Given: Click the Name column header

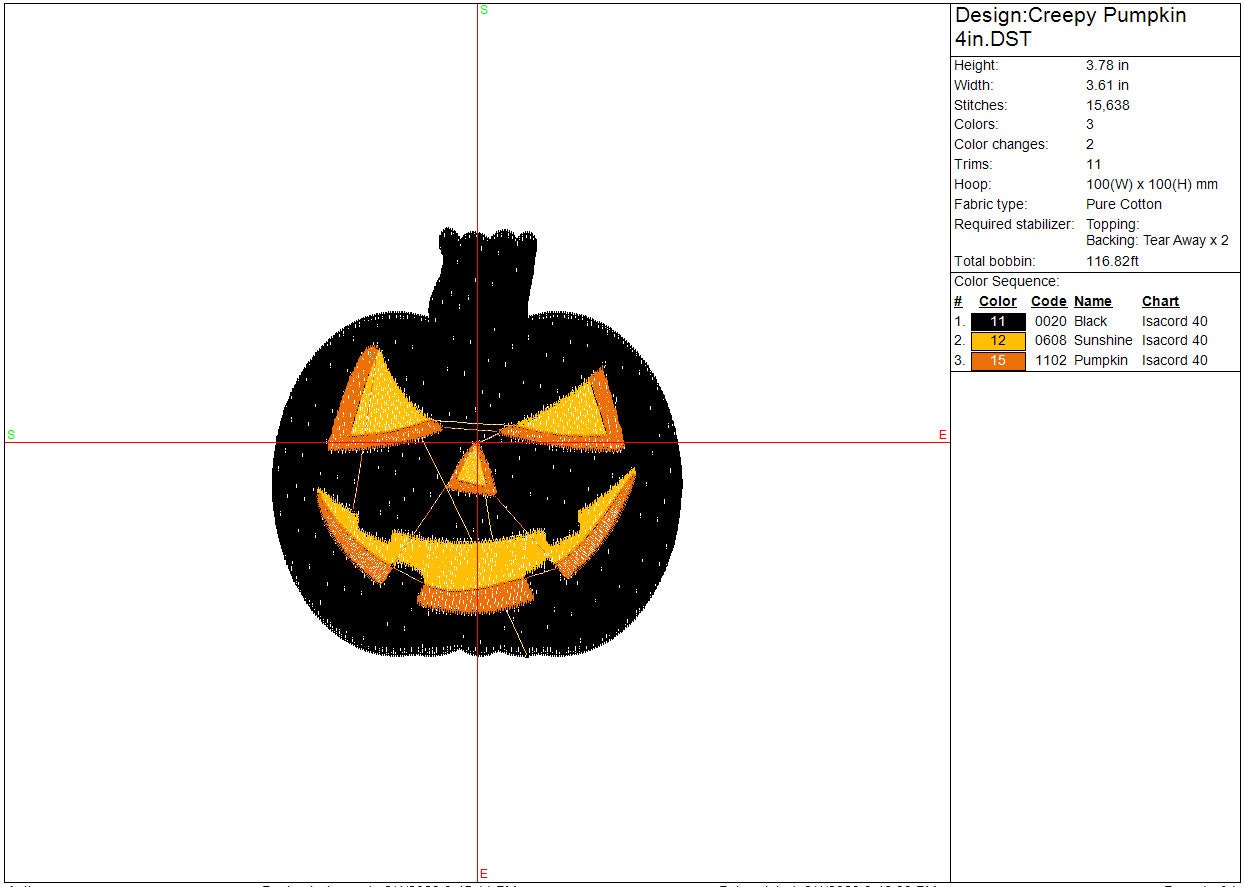Looking at the screenshot, I should (x=1092, y=301).
